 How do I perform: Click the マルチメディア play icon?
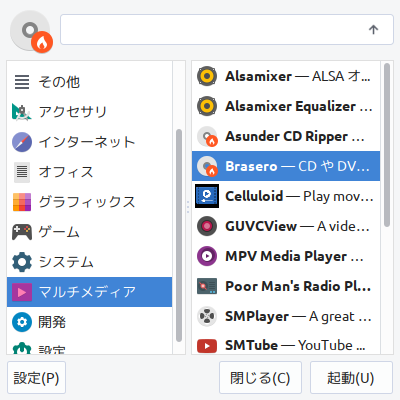tap(22, 292)
